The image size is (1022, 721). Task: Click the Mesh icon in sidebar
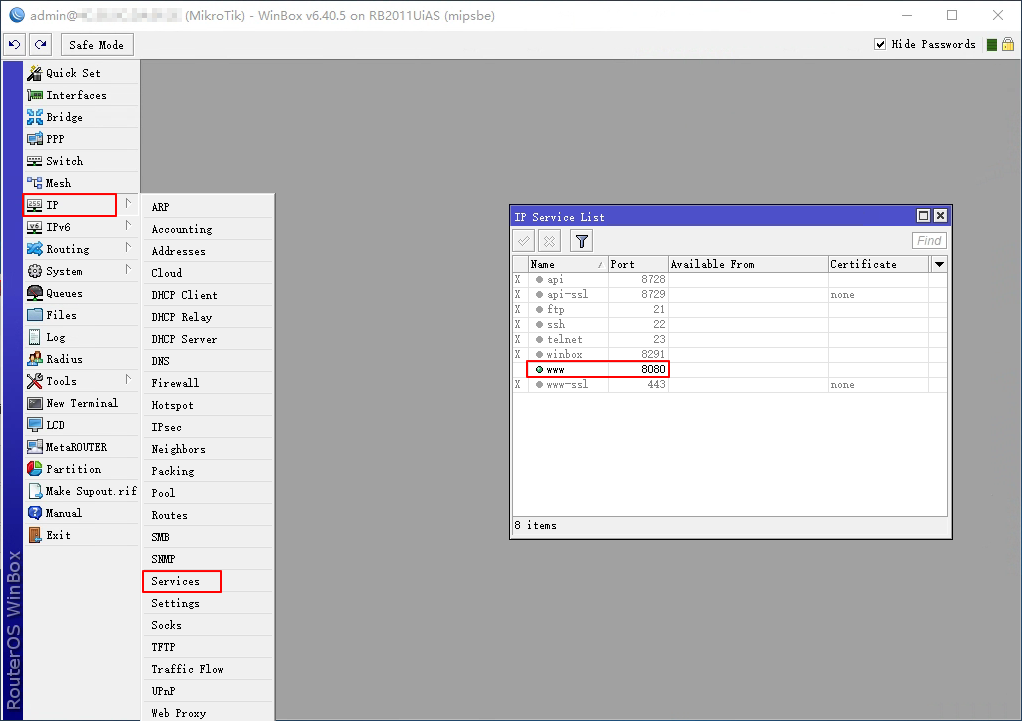(x=35, y=183)
